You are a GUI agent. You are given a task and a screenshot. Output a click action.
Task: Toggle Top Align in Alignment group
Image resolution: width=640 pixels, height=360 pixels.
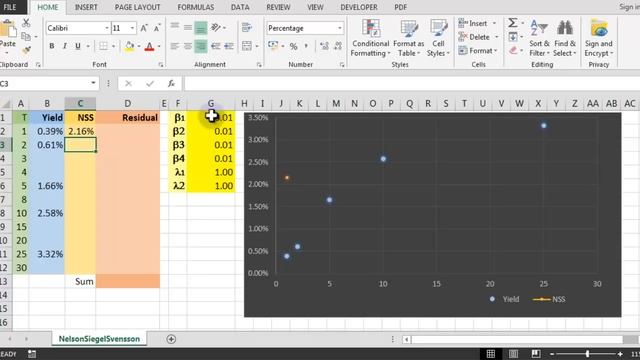pos(175,27)
